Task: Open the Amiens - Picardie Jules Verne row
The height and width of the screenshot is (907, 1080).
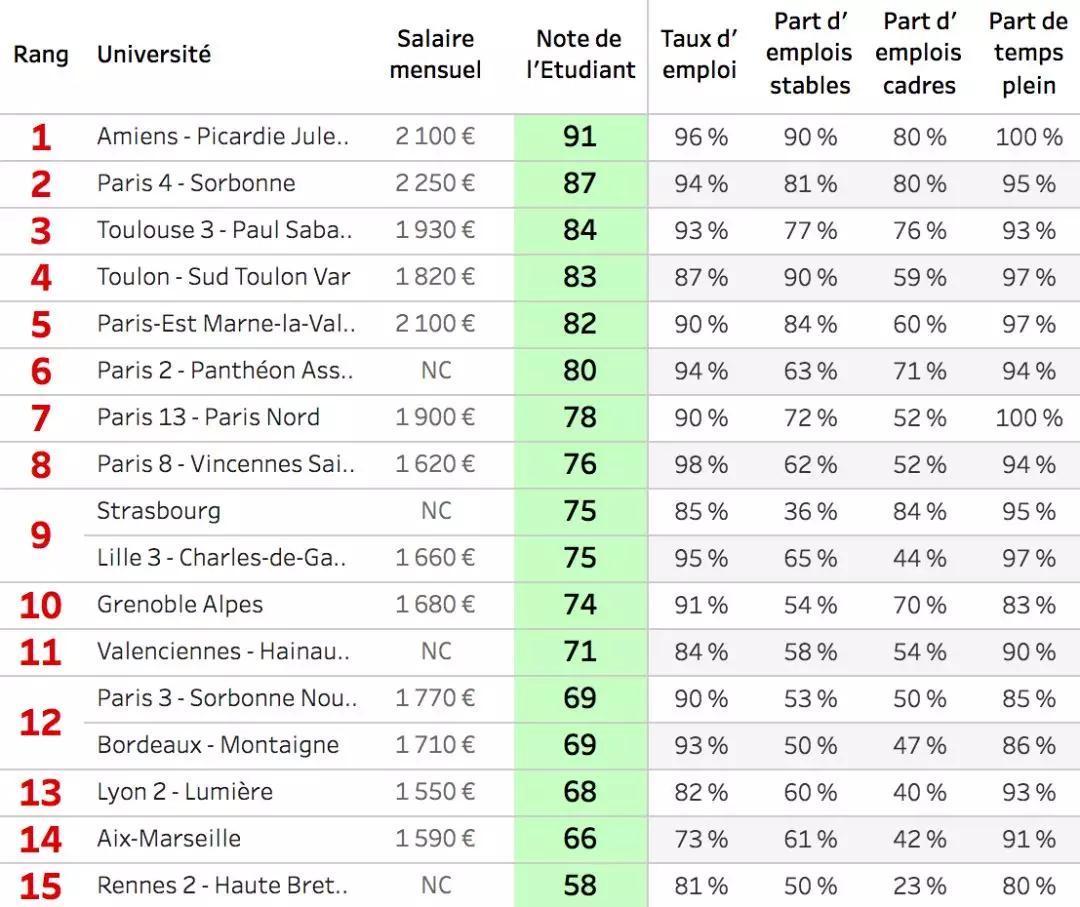Action: tap(223, 136)
